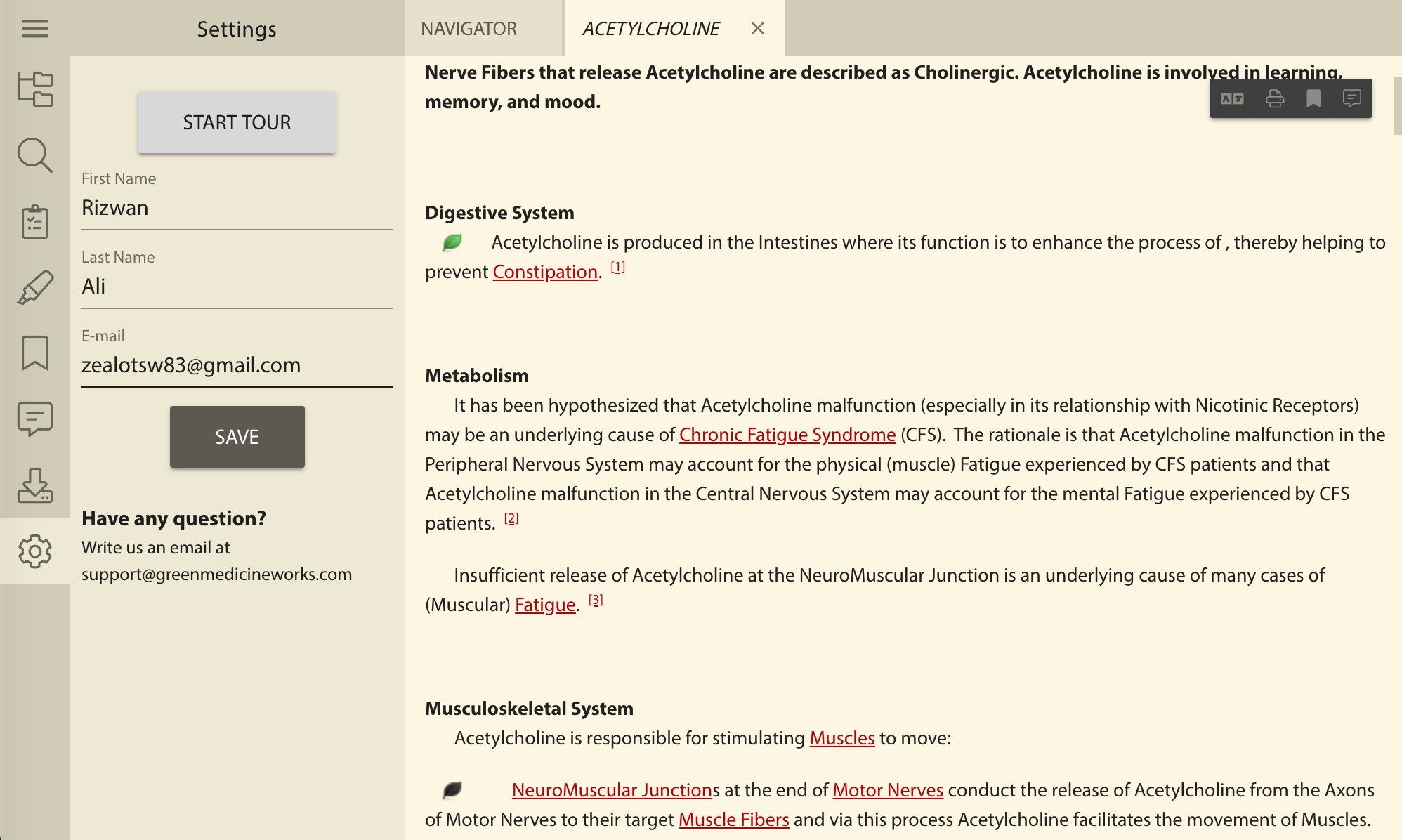Open the Muscles link
This screenshot has height=840, width=1402.
coord(842,738)
